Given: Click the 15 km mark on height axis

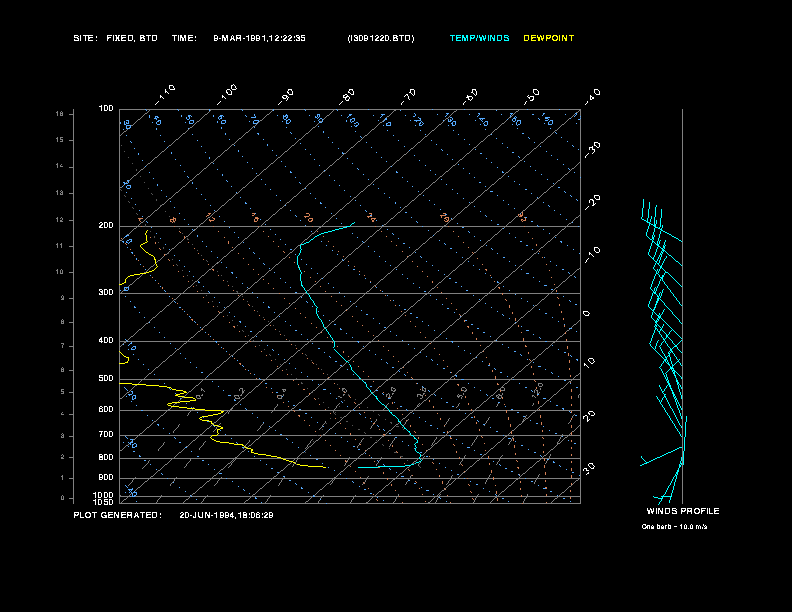Looking at the screenshot, I should coord(60,140).
